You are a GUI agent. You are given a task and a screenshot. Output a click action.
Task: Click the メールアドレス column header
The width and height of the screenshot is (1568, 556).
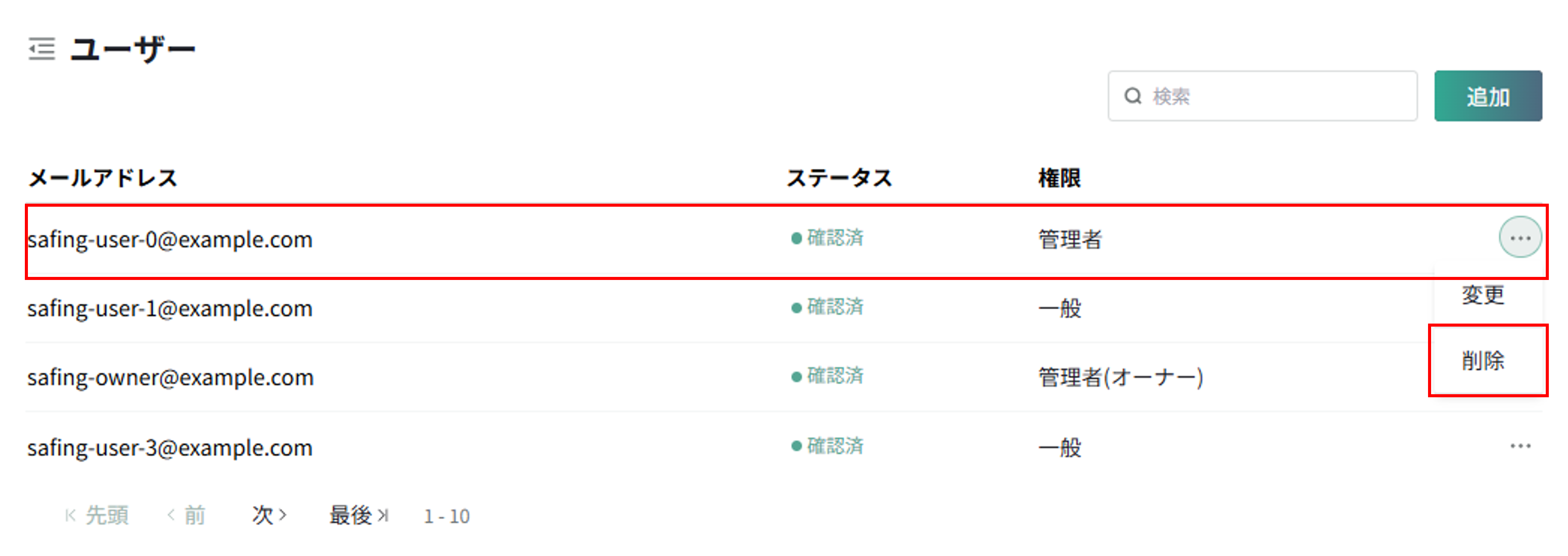tap(103, 178)
